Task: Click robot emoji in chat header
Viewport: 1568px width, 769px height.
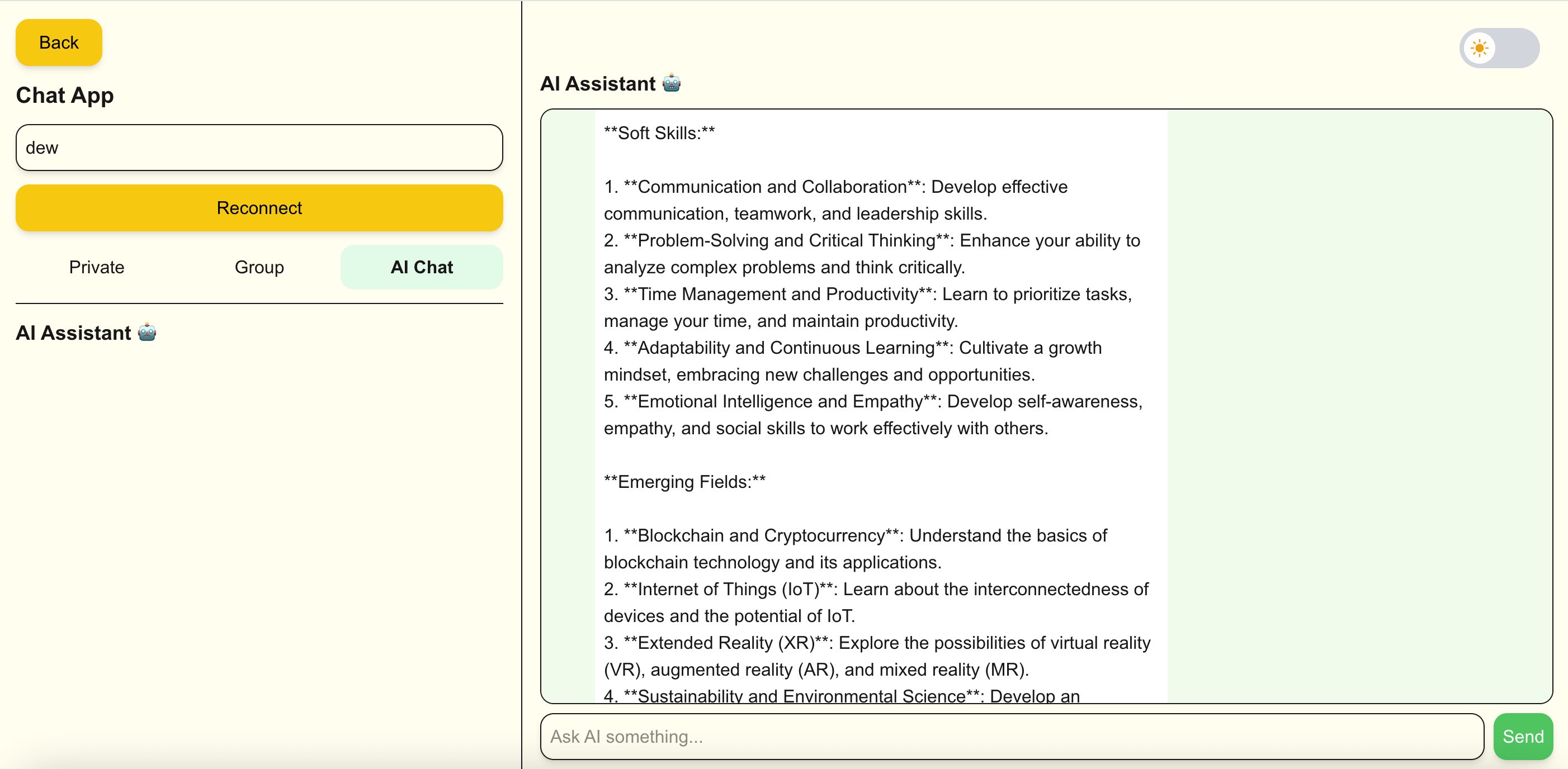Action: 671,83
